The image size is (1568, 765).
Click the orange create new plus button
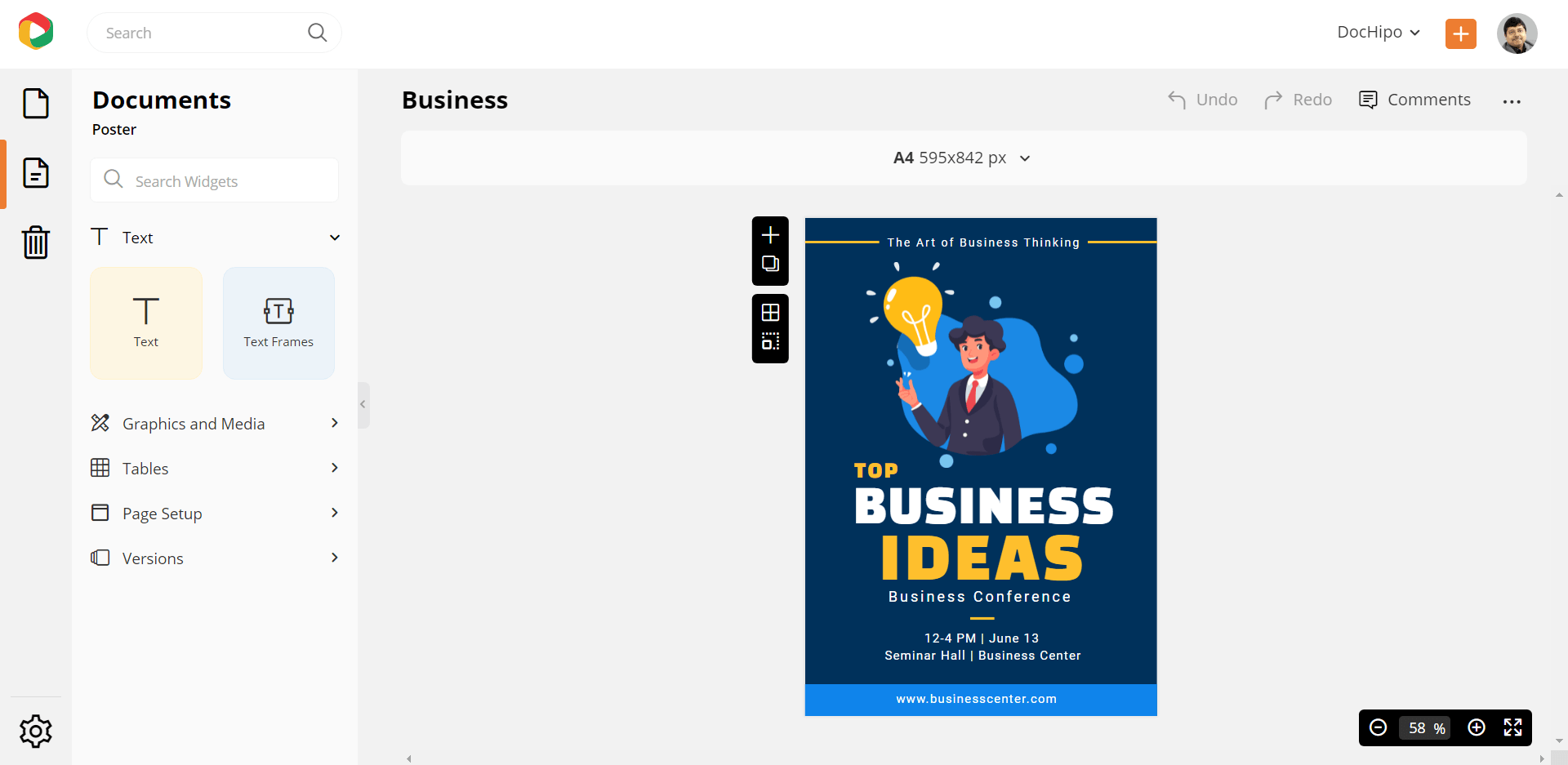coord(1460,33)
